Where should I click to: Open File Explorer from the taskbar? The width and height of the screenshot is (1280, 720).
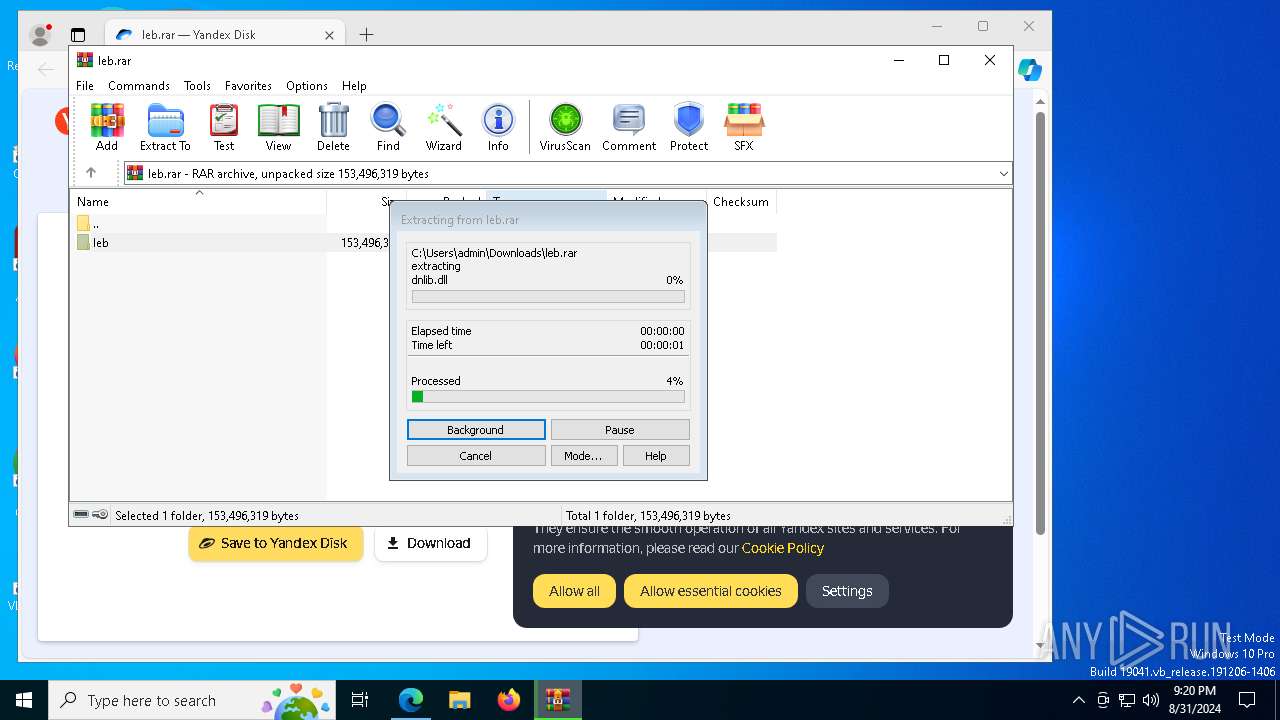460,700
